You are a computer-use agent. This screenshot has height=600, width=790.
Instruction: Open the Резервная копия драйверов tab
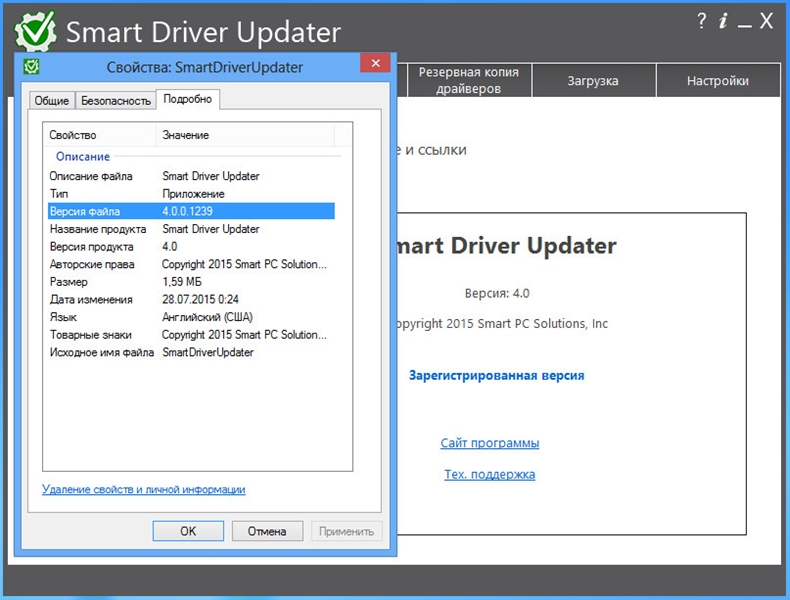pyautogui.click(x=469, y=80)
